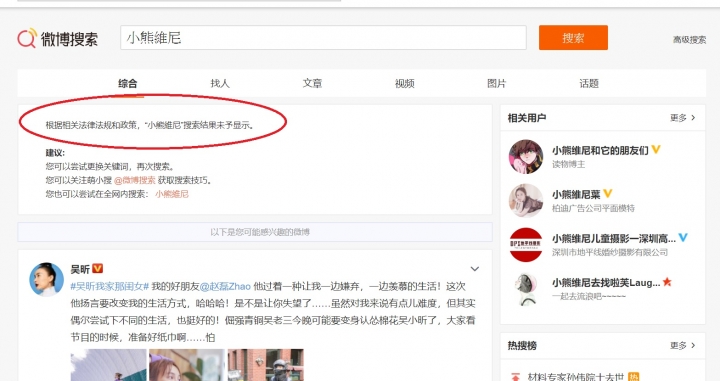The image size is (720, 381).
Task: Click red star badge beside 小熊维尼去找啦芙
Action: [x=667, y=282]
